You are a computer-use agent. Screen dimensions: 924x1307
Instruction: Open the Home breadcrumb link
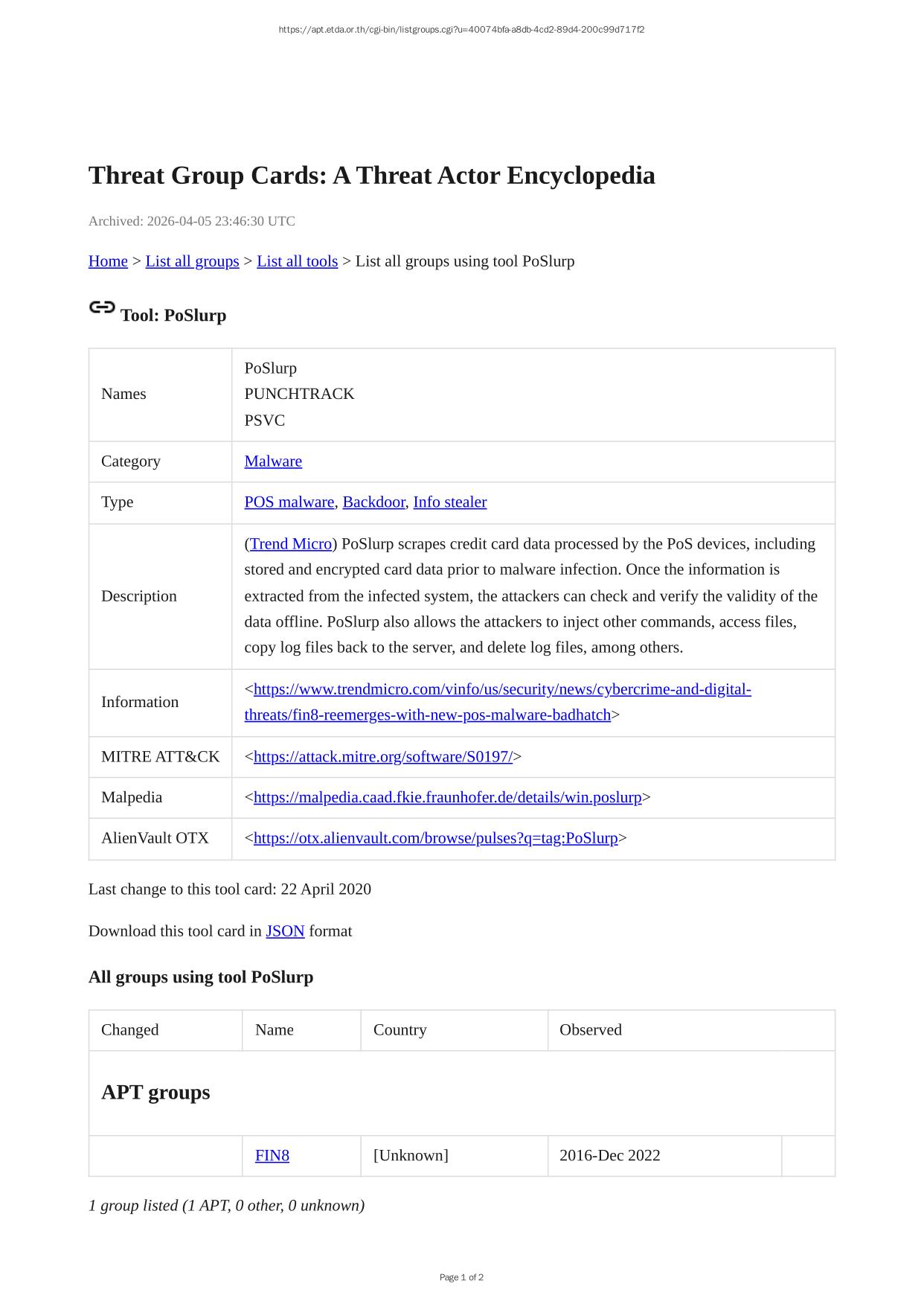pos(108,261)
